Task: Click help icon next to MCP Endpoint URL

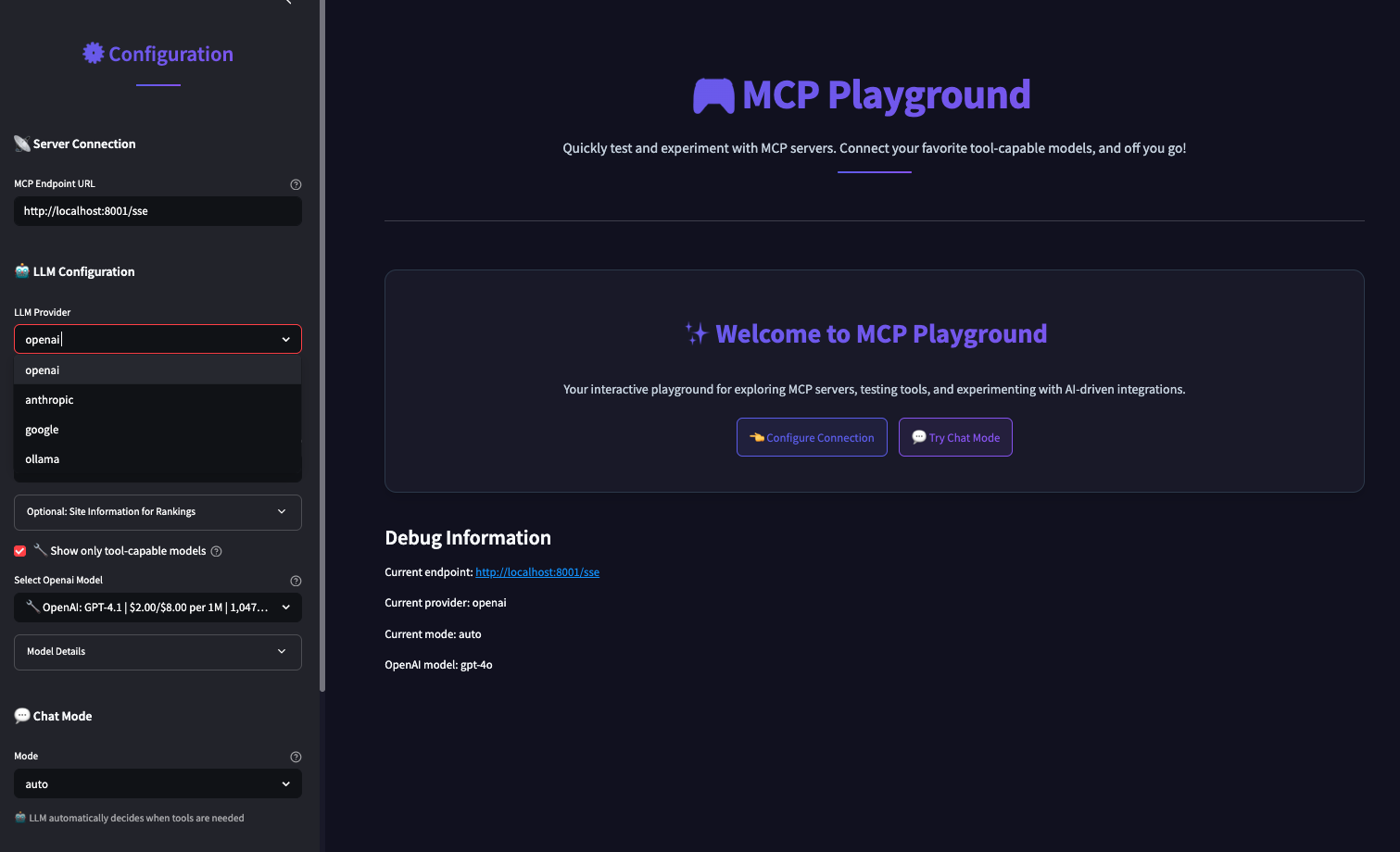Action: pyautogui.click(x=296, y=184)
